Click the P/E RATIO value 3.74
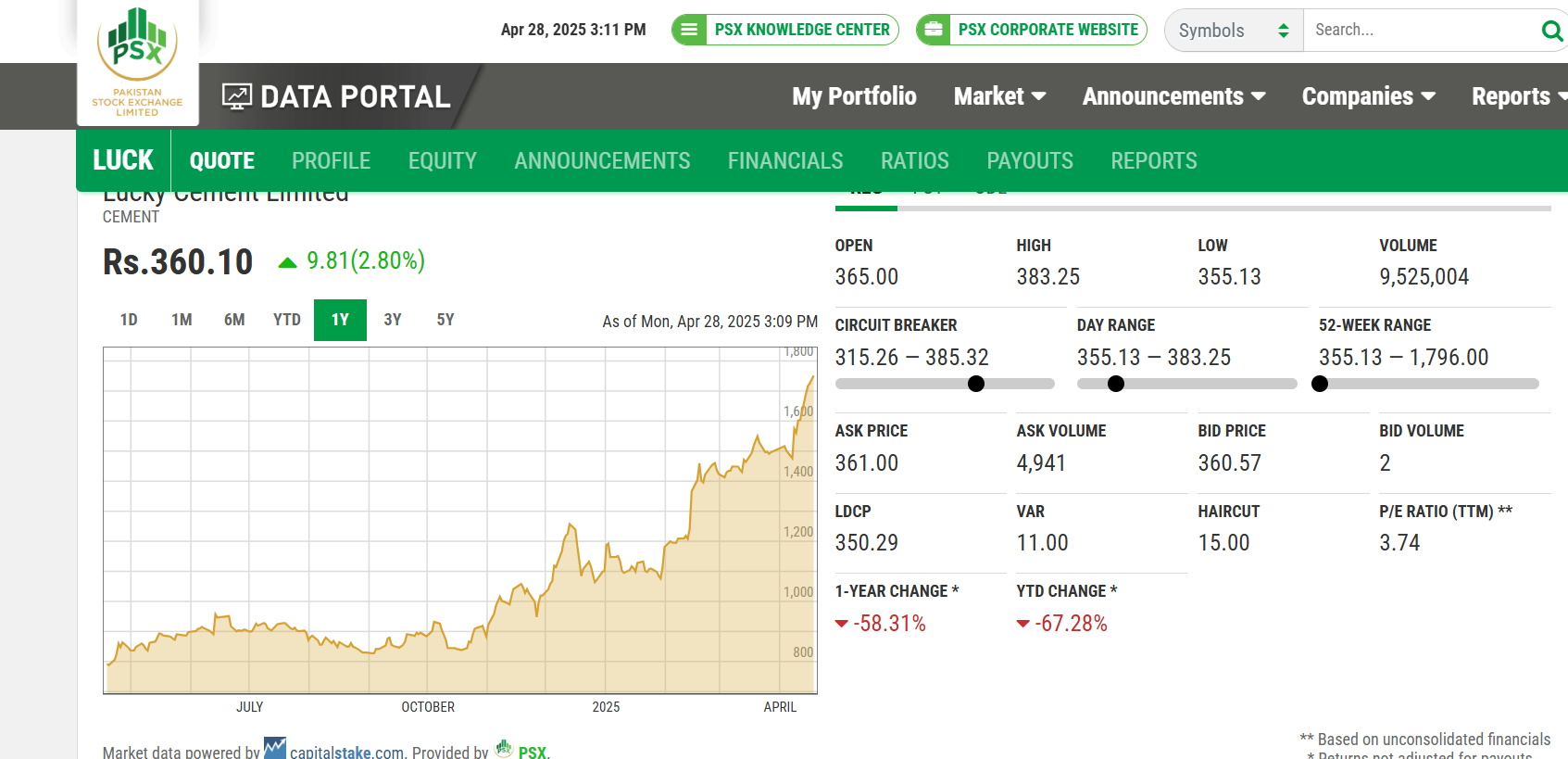 tap(1399, 543)
